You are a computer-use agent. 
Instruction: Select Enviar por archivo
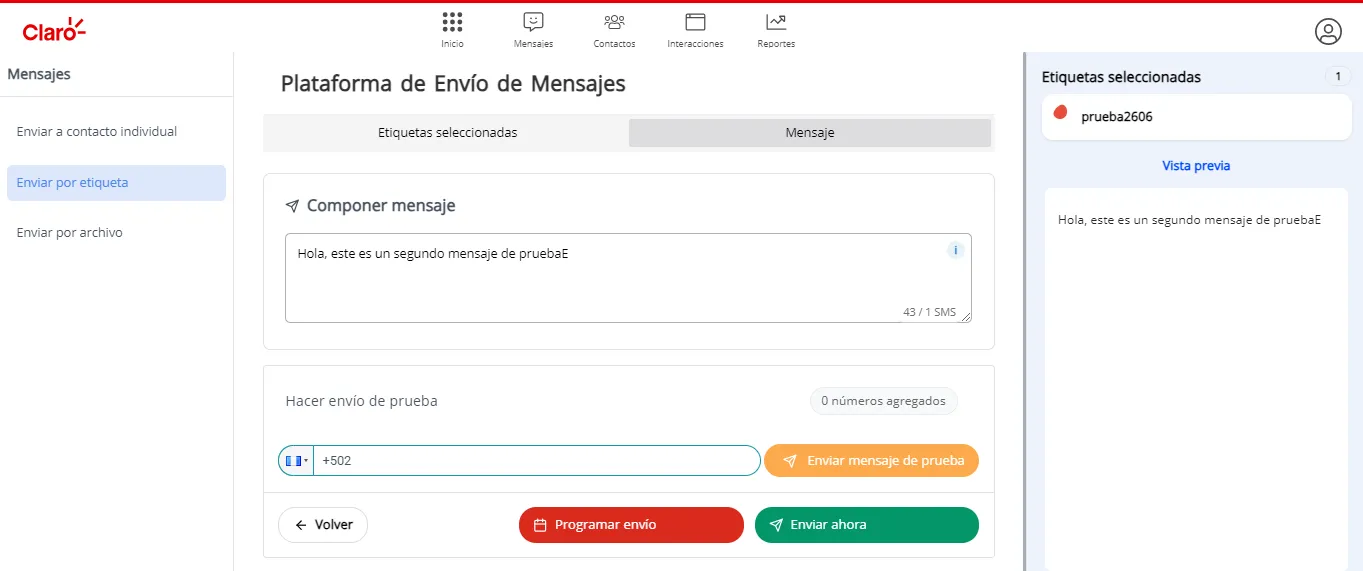(x=116, y=233)
